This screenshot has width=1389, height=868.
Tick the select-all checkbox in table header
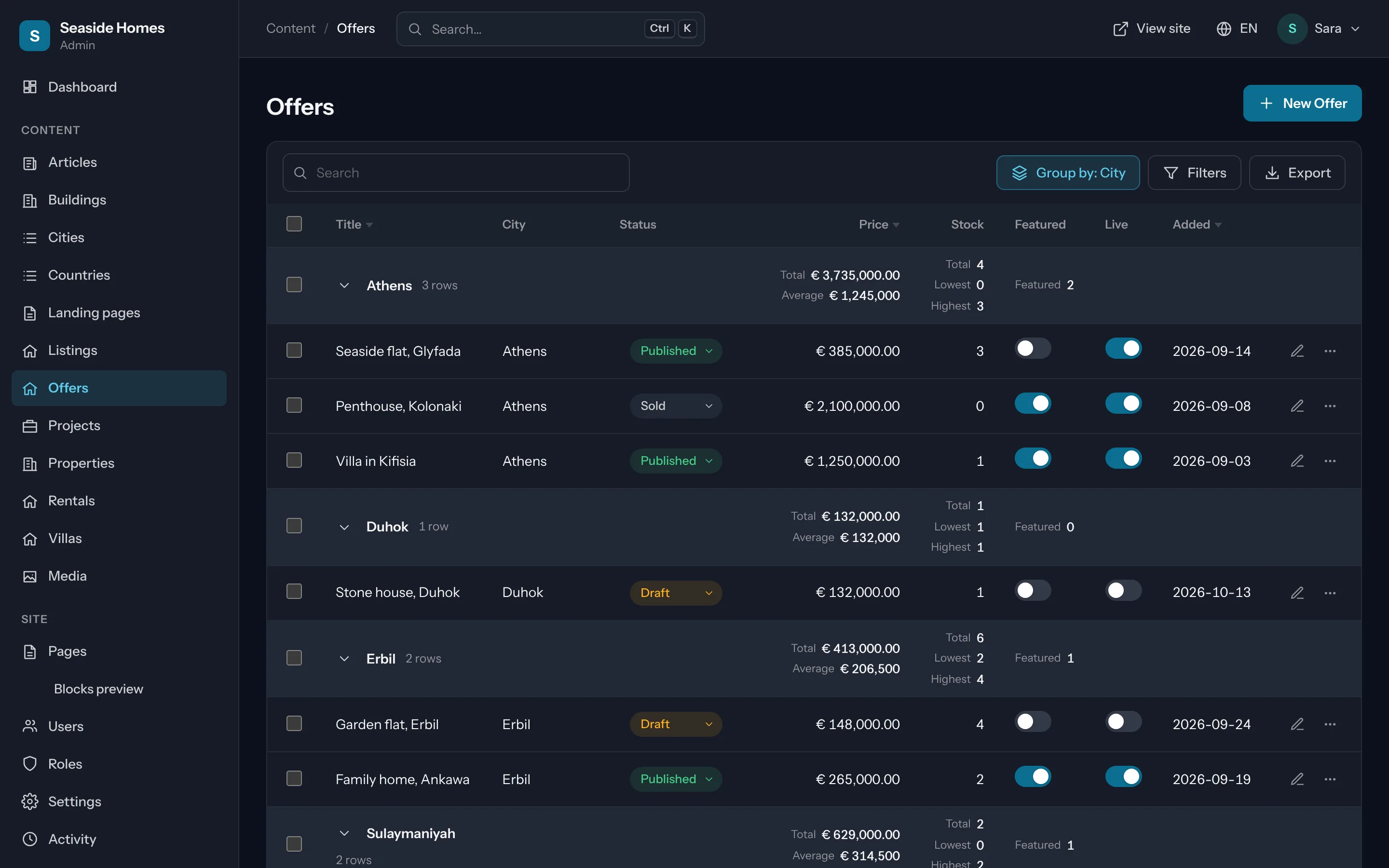pos(294,224)
